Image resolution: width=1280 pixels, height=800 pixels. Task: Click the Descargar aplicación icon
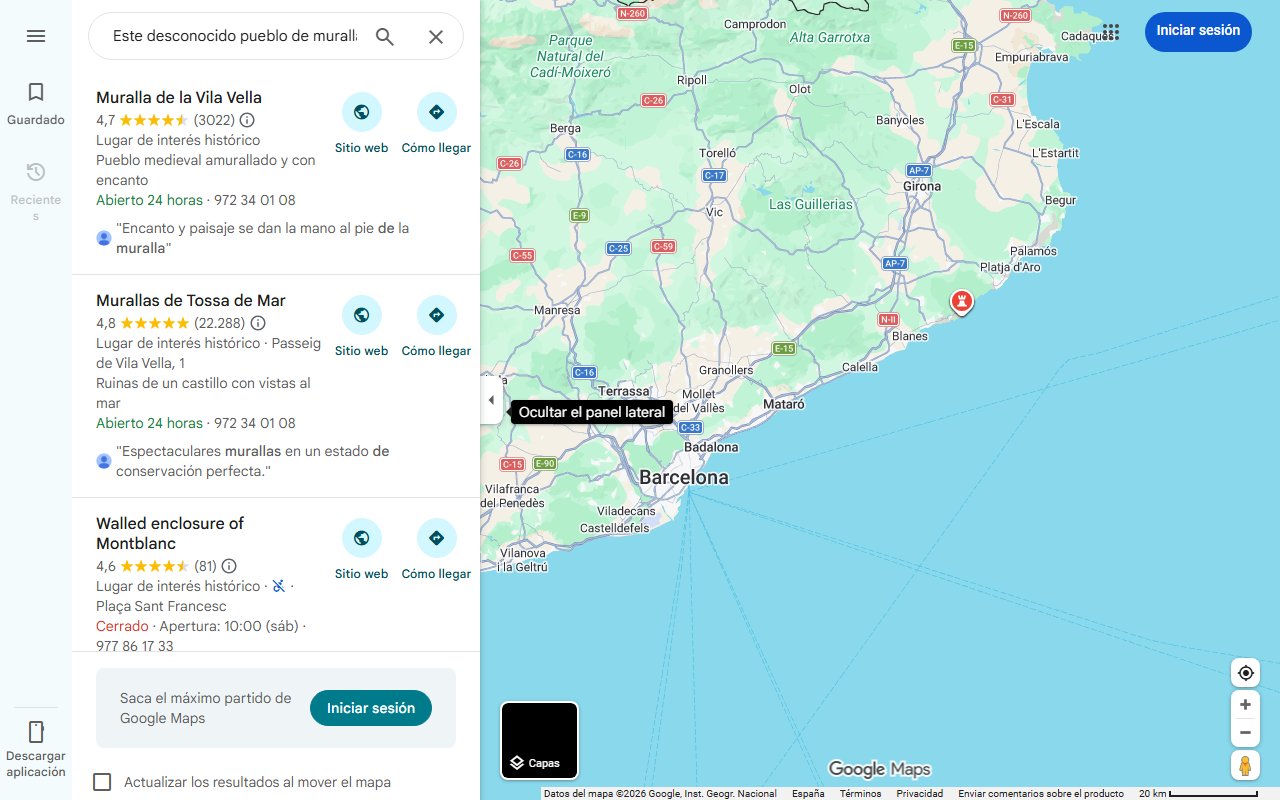click(x=36, y=732)
